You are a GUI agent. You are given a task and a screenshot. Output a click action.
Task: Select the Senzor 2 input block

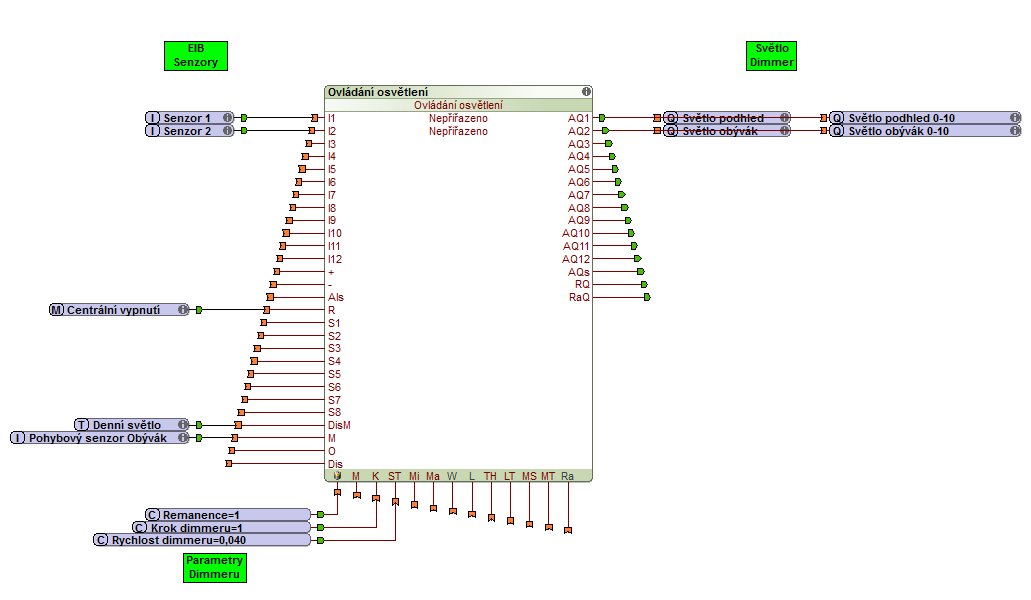[x=189, y=131]
